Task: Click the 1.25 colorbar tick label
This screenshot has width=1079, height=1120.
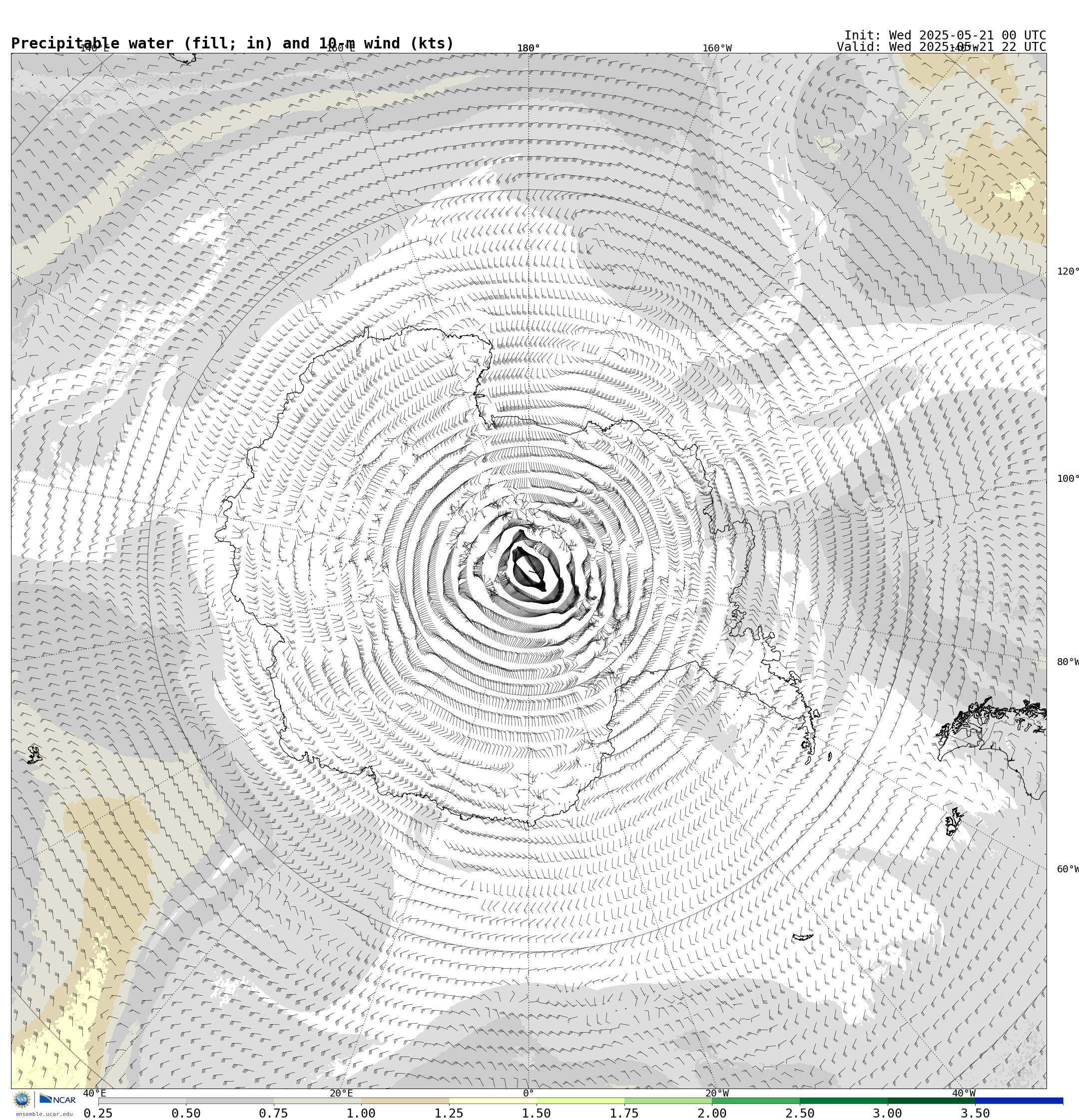Action: click(x=449, y=1113)
